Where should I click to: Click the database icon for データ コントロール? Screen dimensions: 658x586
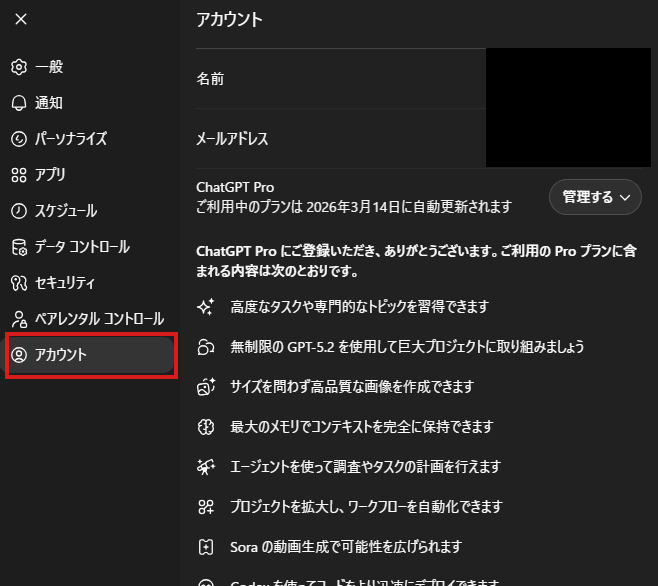pyautogui.click(x=18, y=247)
